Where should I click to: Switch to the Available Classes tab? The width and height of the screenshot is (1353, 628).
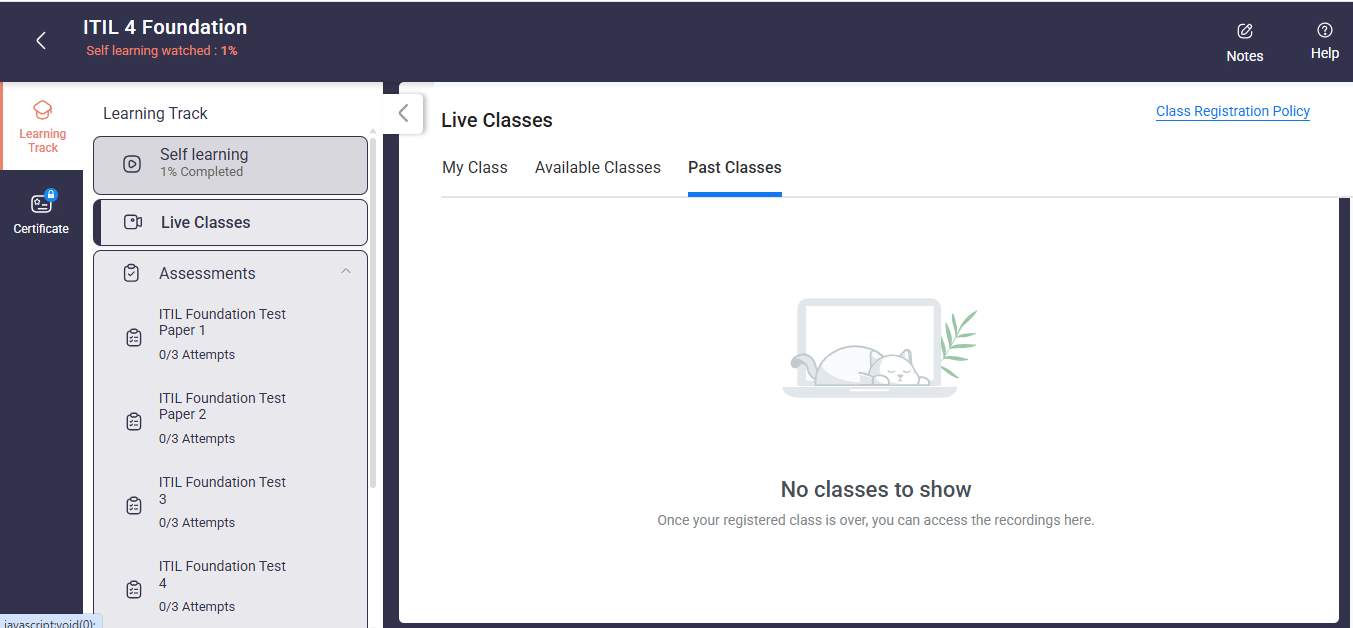tap(597, 168)
